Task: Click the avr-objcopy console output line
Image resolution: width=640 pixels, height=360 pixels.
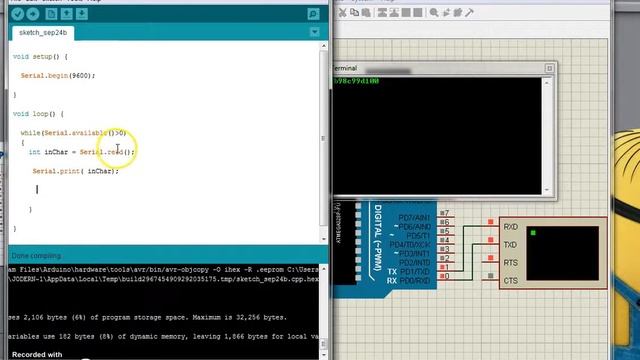Action: pos(163,270)
